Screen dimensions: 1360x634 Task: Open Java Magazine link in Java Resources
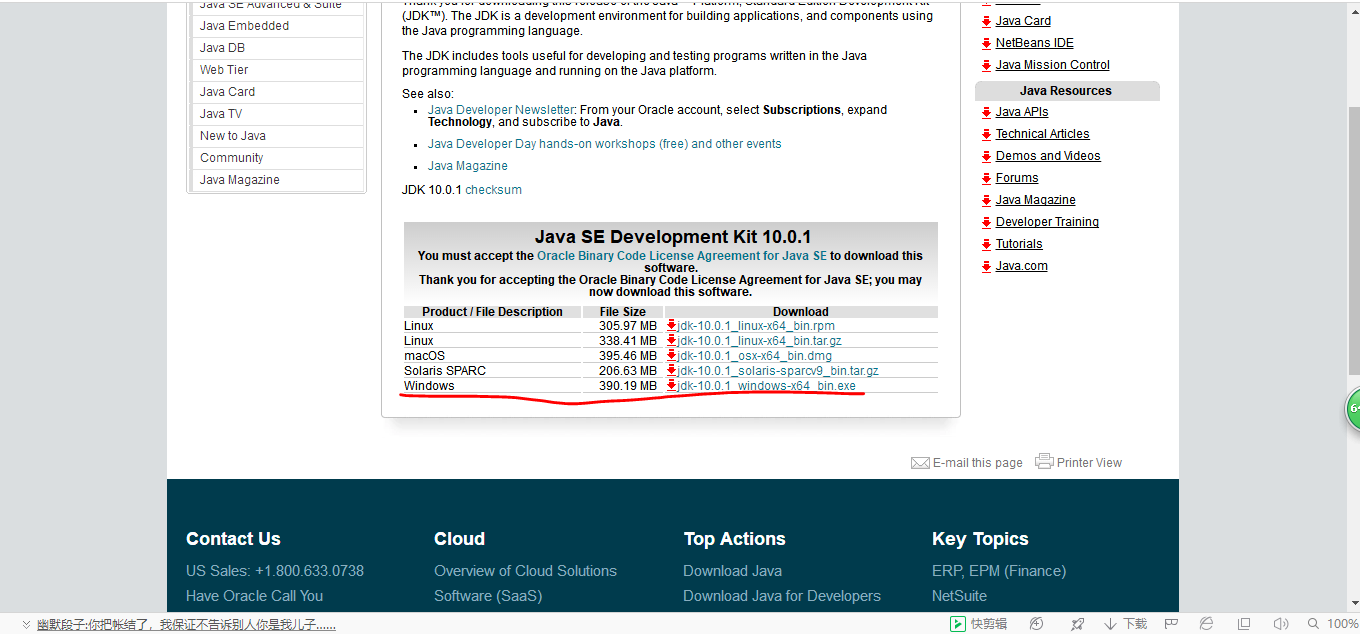[x=1036, y=200]
